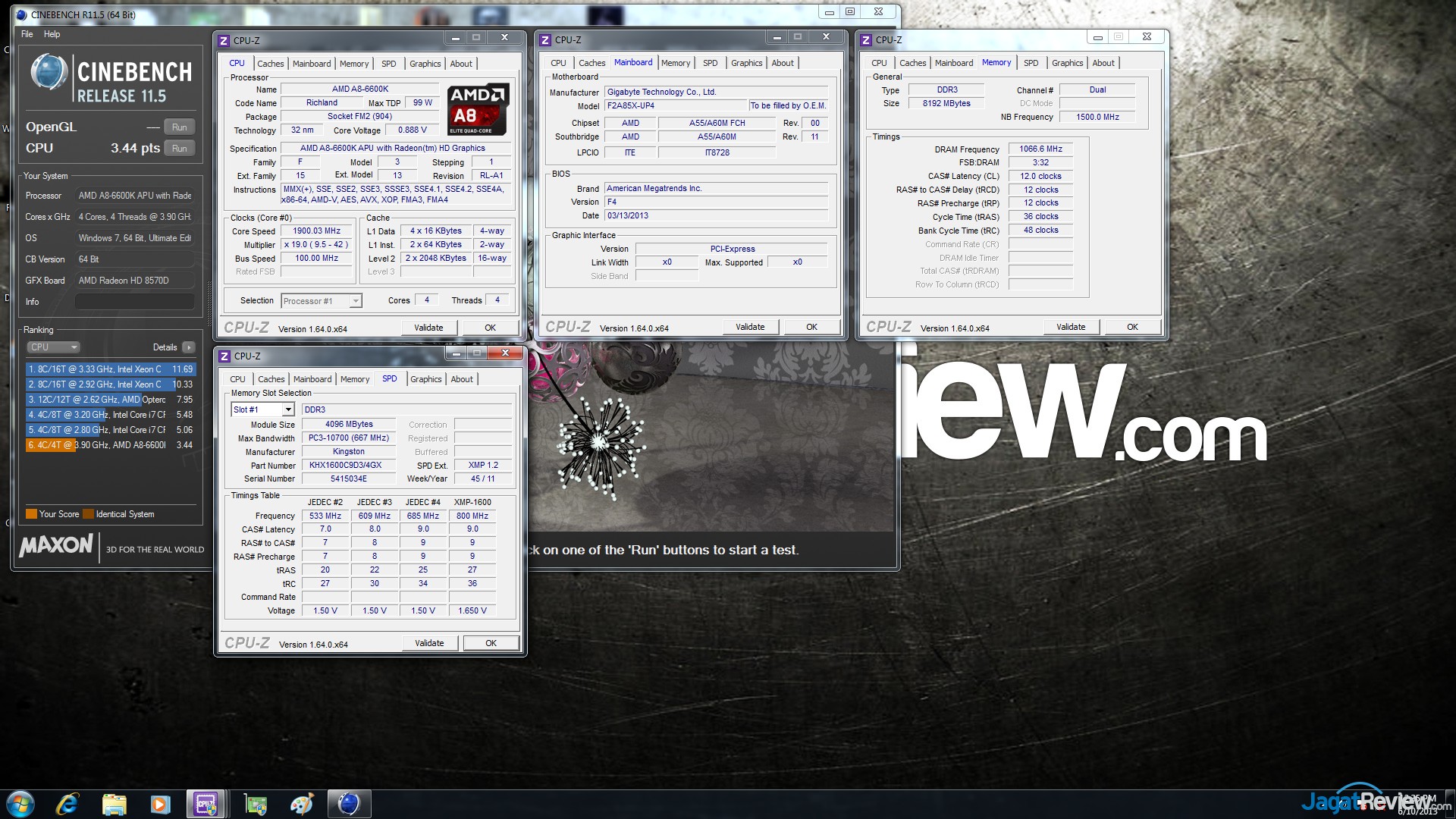Select the 8C/16T 3.33 GHz Xeon ranking entry
This screenshot has width=1456, height=819.
tap(110, 369)
